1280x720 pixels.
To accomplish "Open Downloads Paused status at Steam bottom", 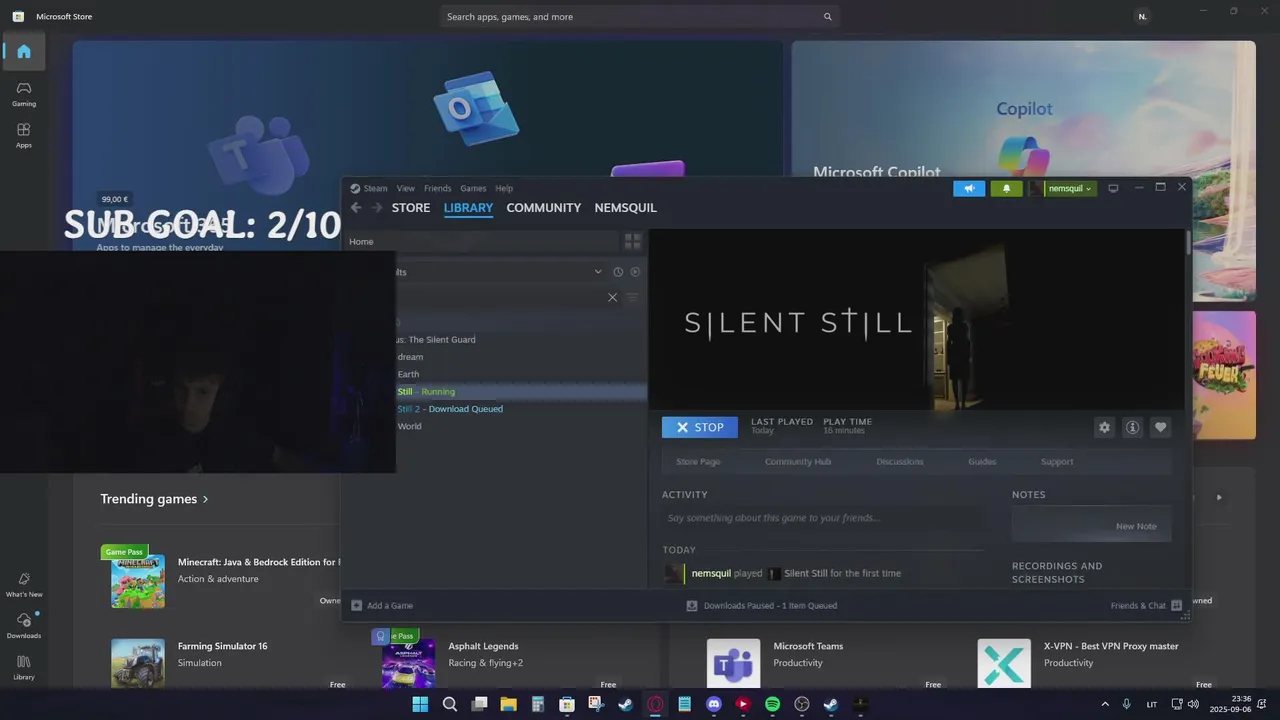I will point(762,606).
